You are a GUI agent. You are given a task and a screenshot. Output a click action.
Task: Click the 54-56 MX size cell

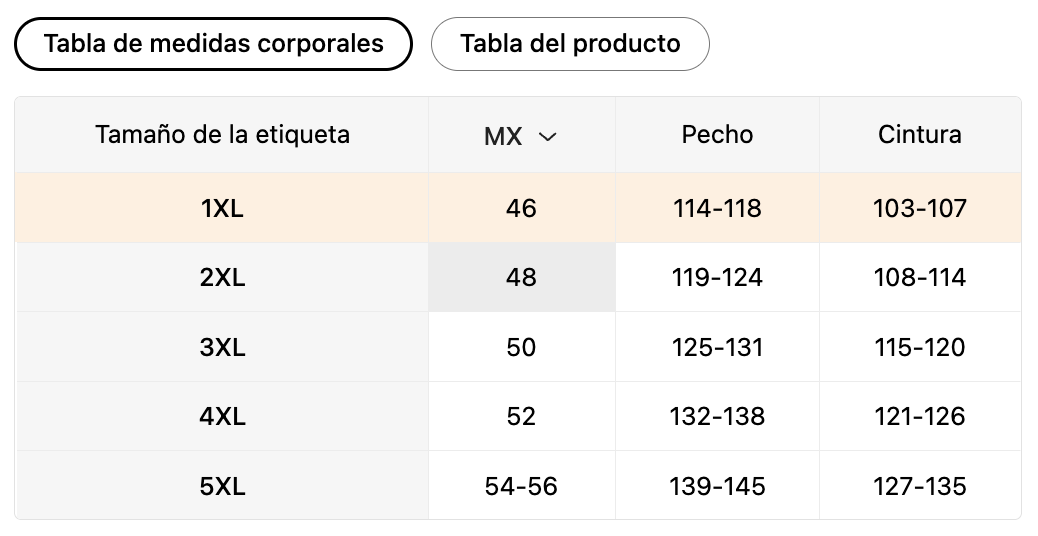(521, 486)
